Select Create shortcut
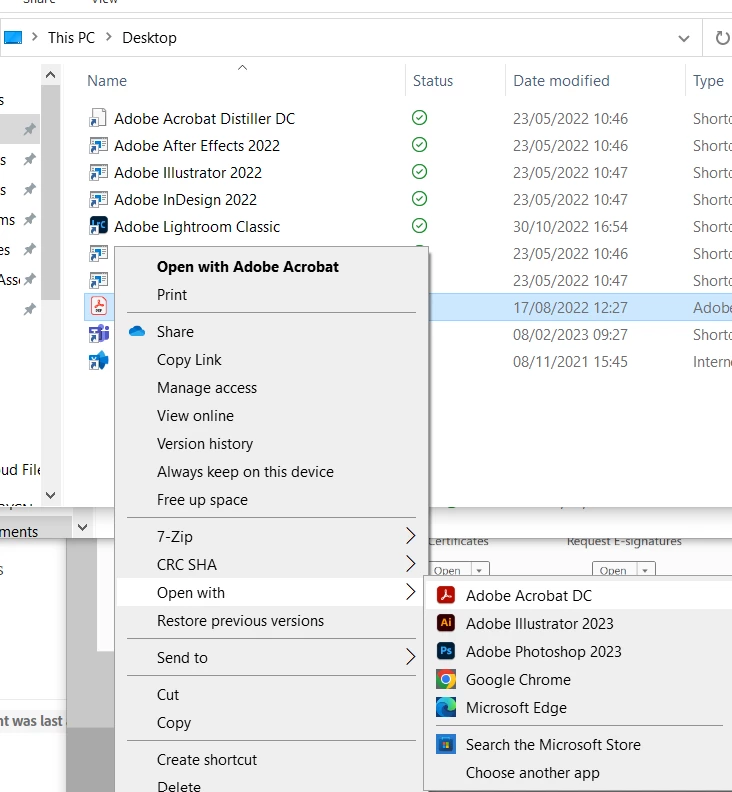This screenshot has height=792, width=732. (207, 760)
